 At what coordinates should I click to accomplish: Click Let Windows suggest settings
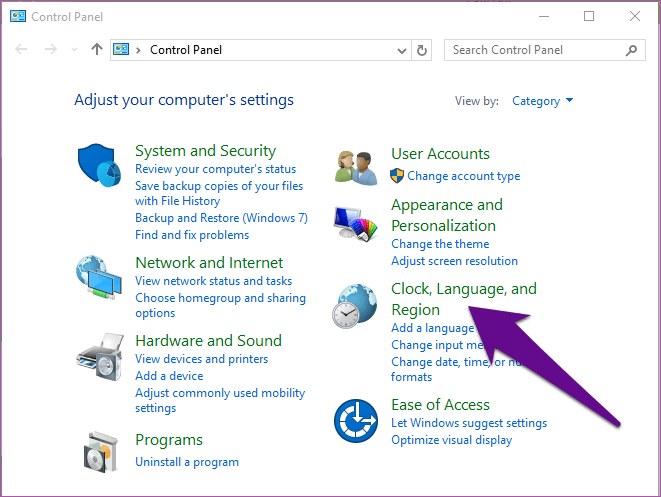(469, 423)
